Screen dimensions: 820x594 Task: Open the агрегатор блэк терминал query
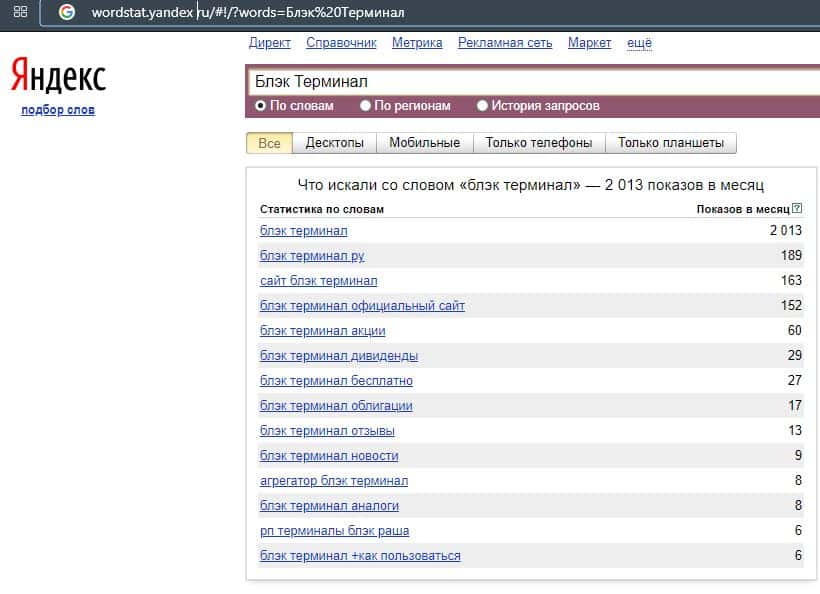coord(334,481)
